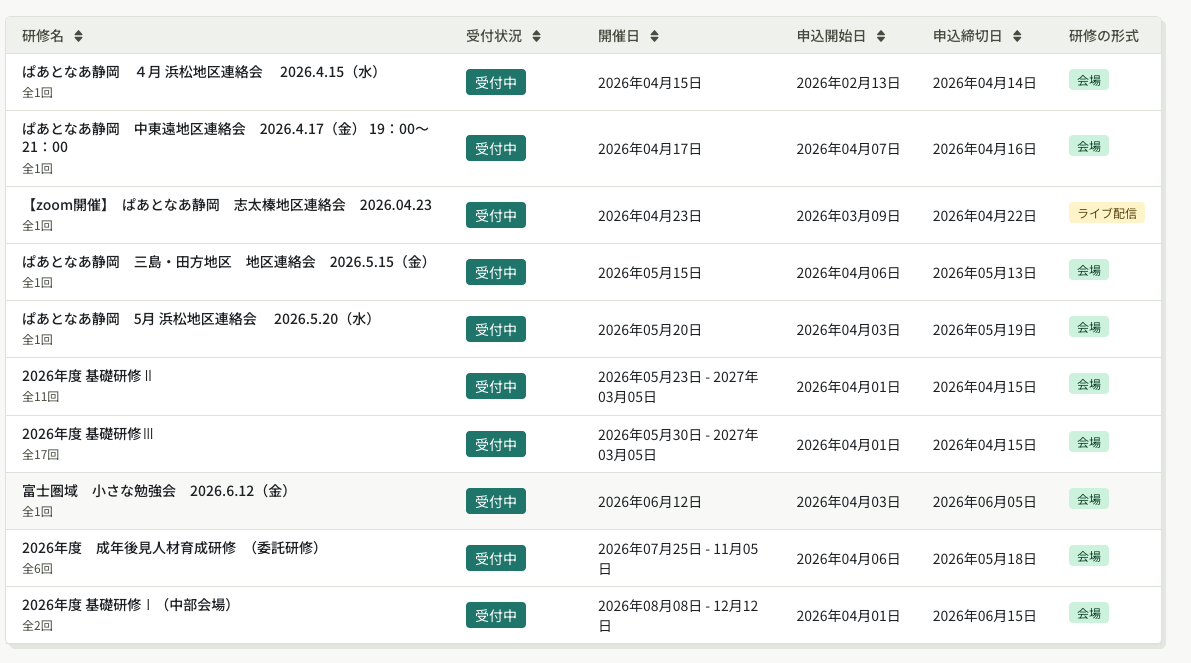This screenshot has width=1191, height=663.
Task: Open 4月 浜松地区連絡会 2026.4.15 training
Action: [x=200, y=72]
